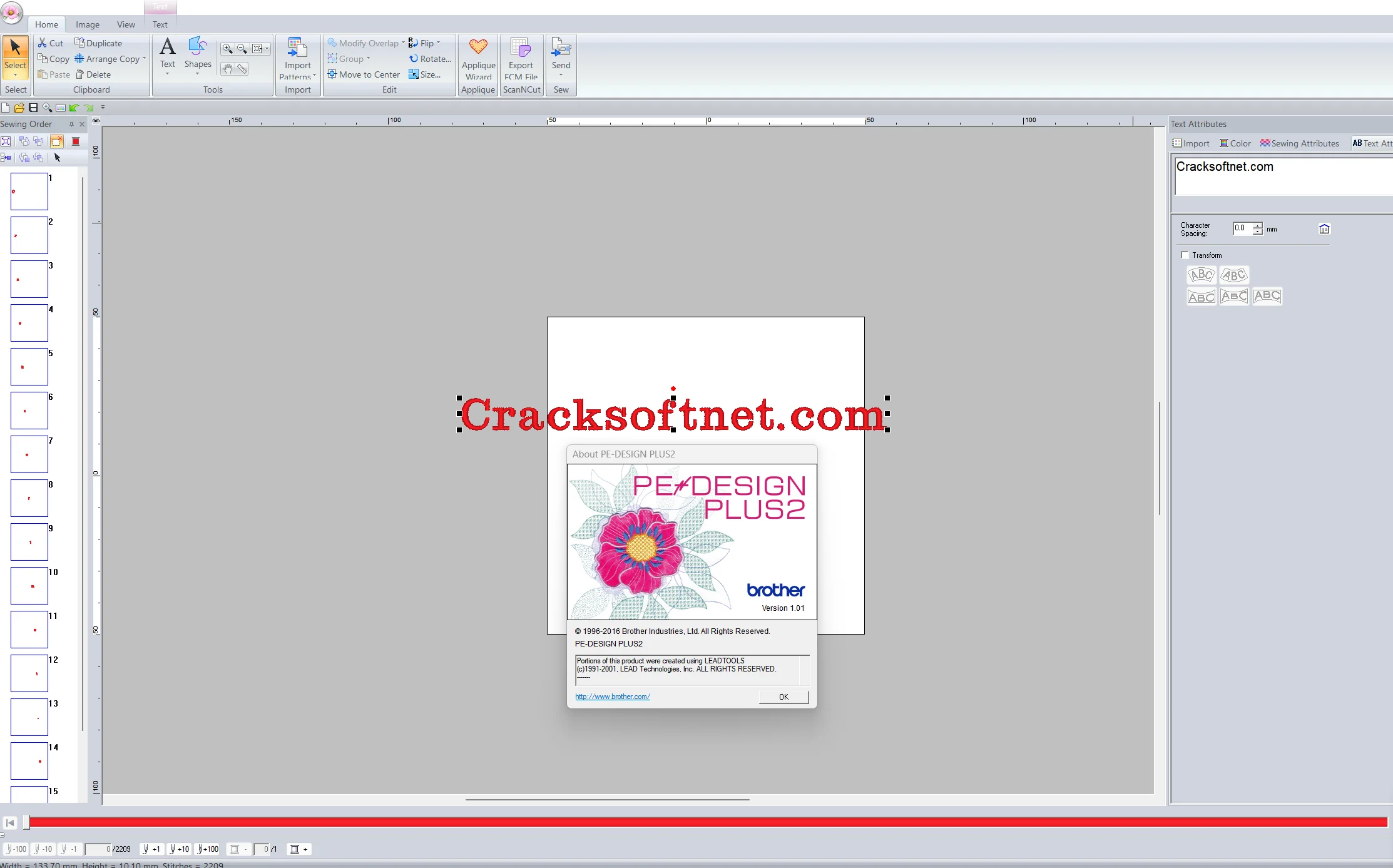Pin the Sewing Order pane
The image size is (1393, 868).
point(71,124)
